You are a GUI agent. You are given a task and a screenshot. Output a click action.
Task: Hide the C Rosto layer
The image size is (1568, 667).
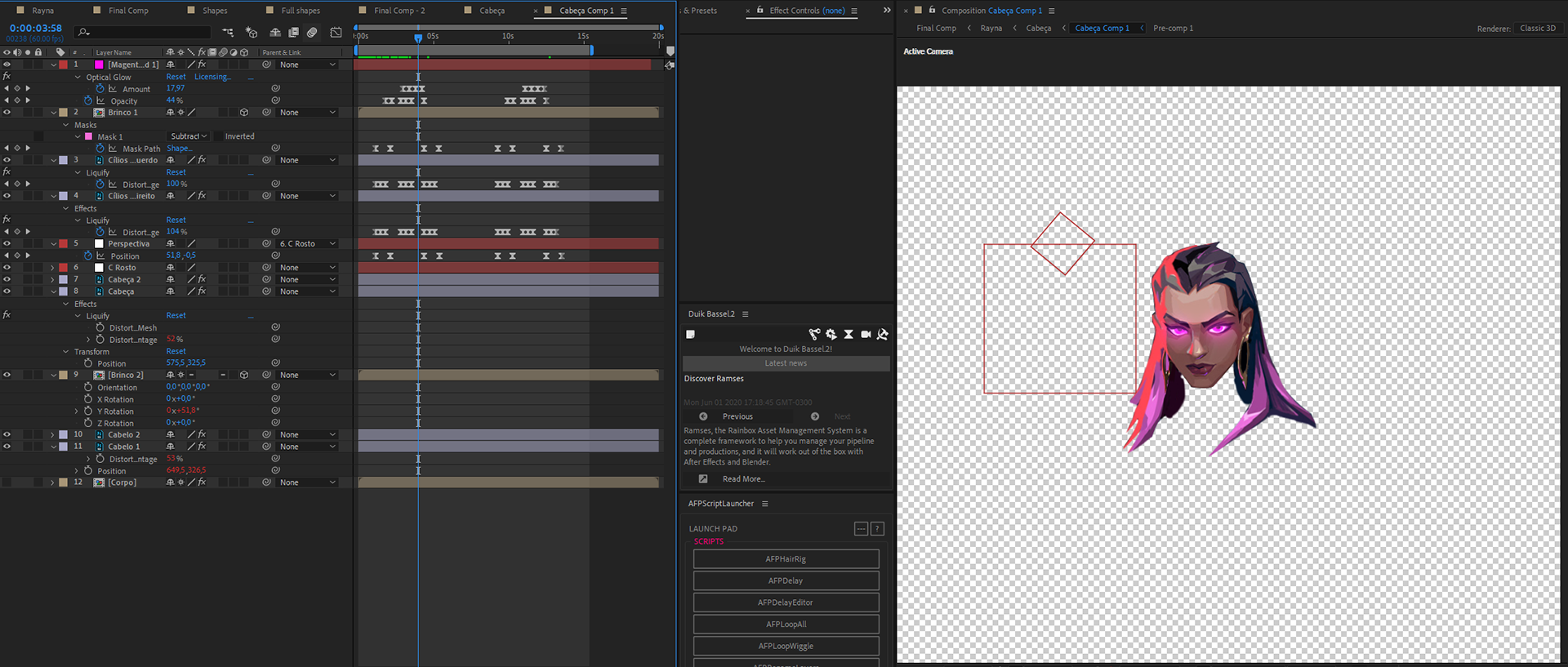coord(7,267)
